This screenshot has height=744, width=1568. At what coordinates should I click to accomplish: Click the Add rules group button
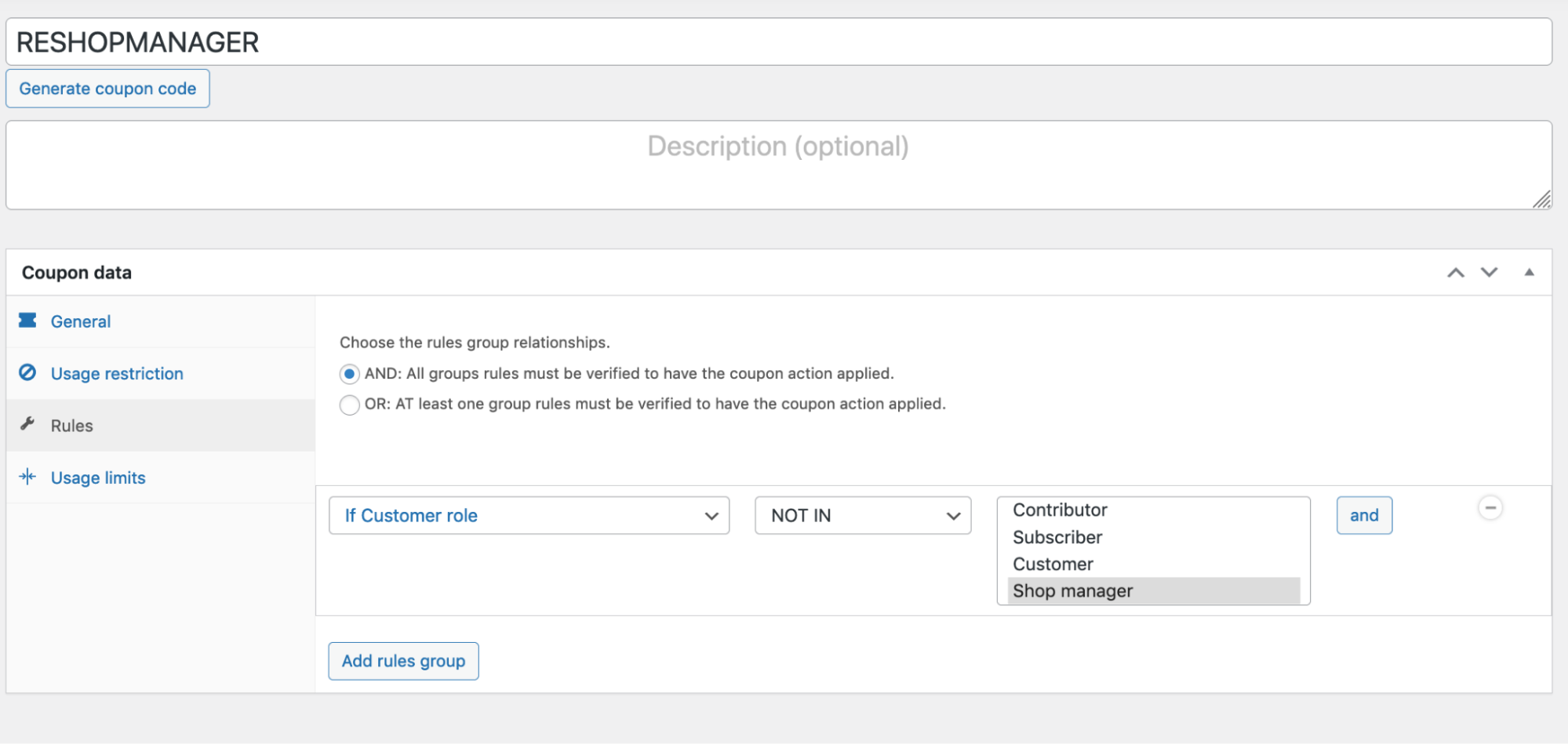[402, 661]
